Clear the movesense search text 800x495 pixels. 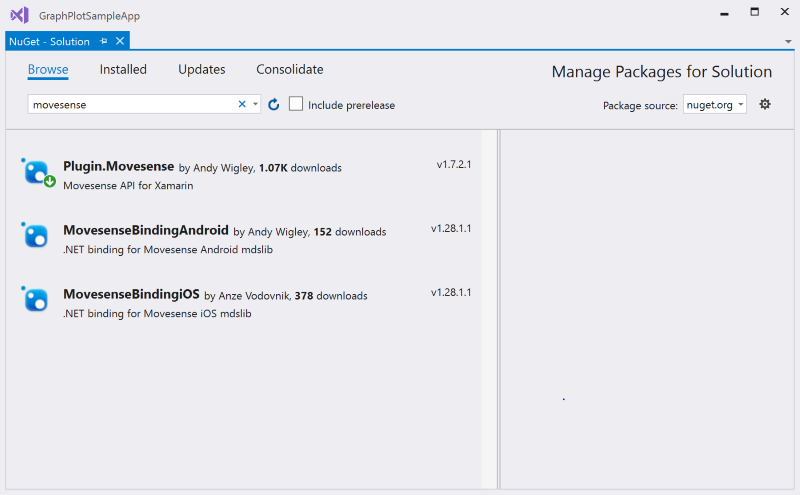pos(242,104)
